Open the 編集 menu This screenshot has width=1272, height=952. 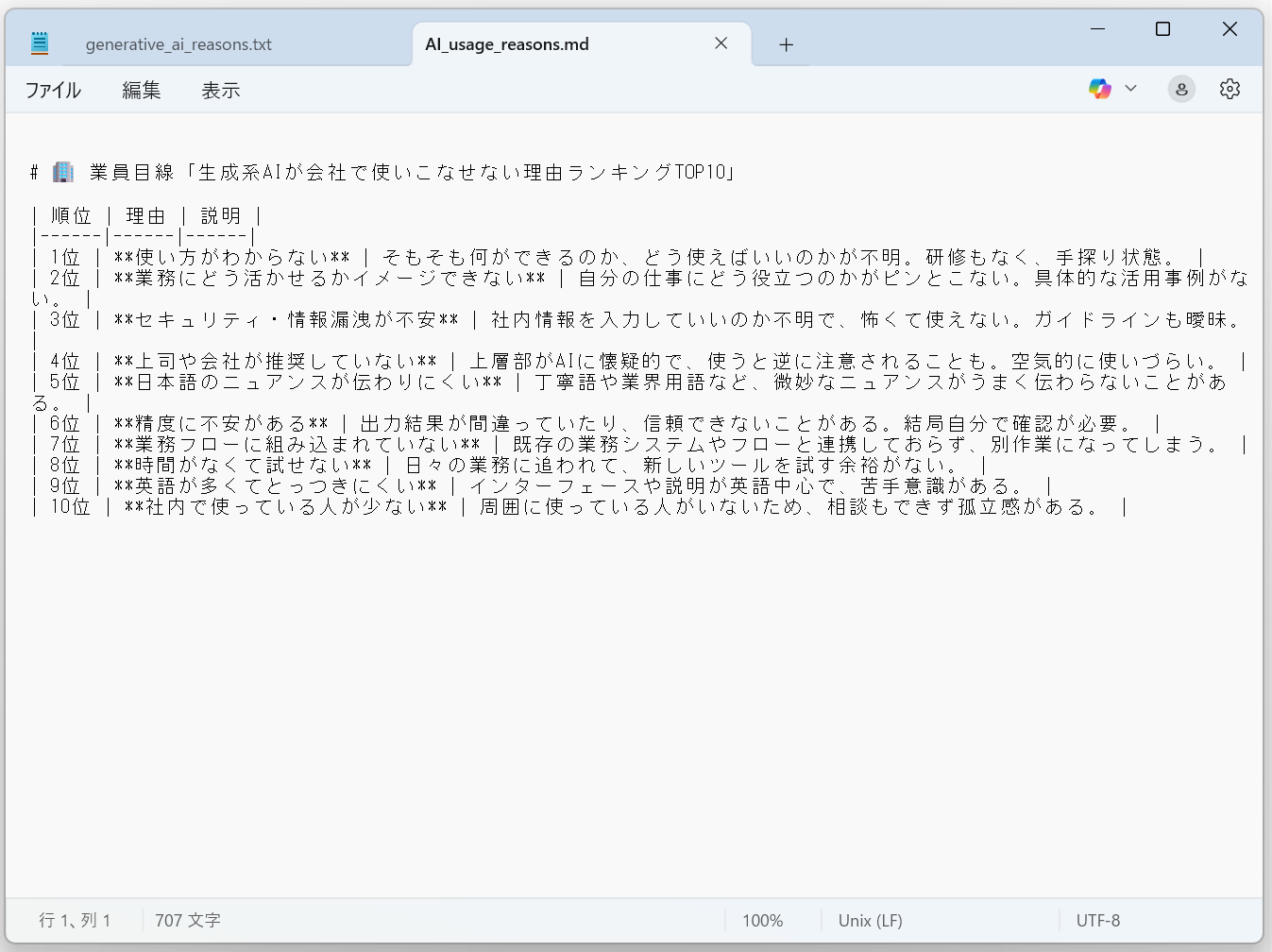[x=141, y=91]
